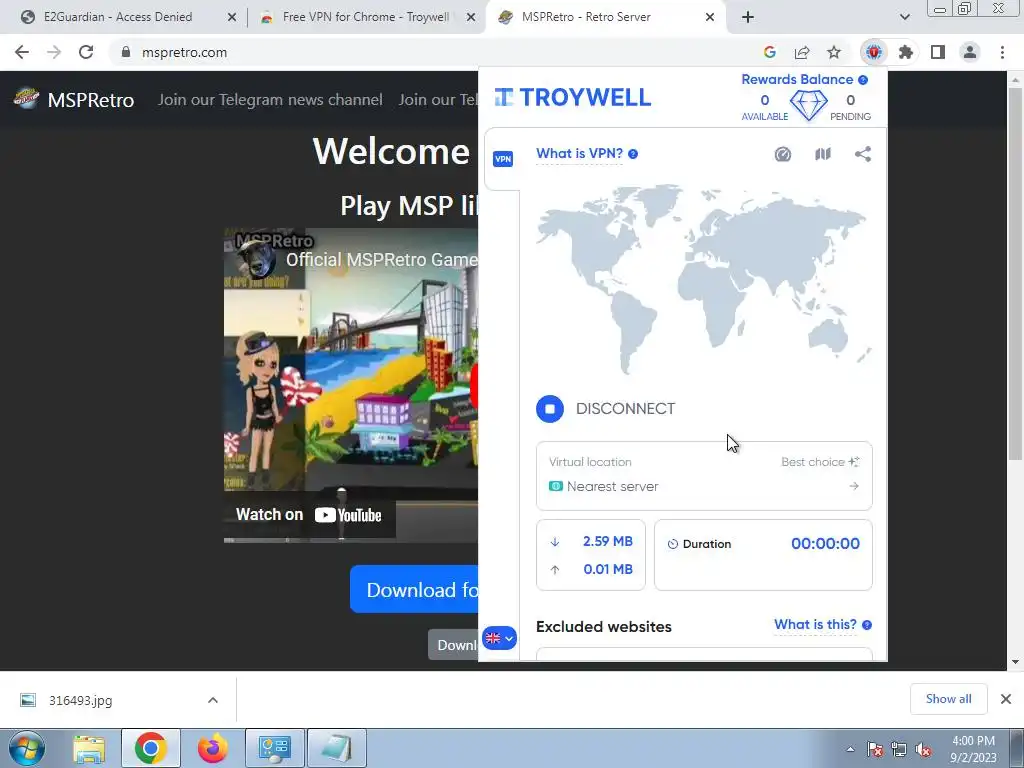Open the language flag dropdown
Screen dimensions: 1024x768
[500, 638]
